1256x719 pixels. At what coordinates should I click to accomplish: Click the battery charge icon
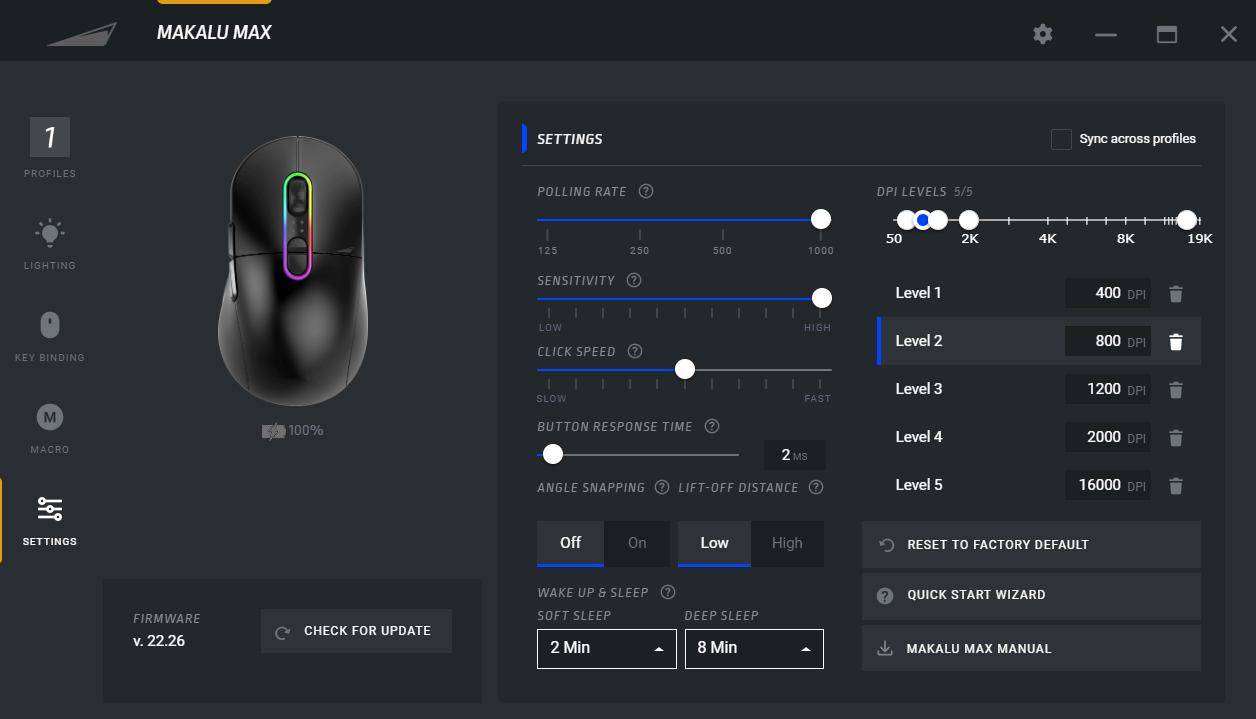pyautogui.click(x=273, y=431)
